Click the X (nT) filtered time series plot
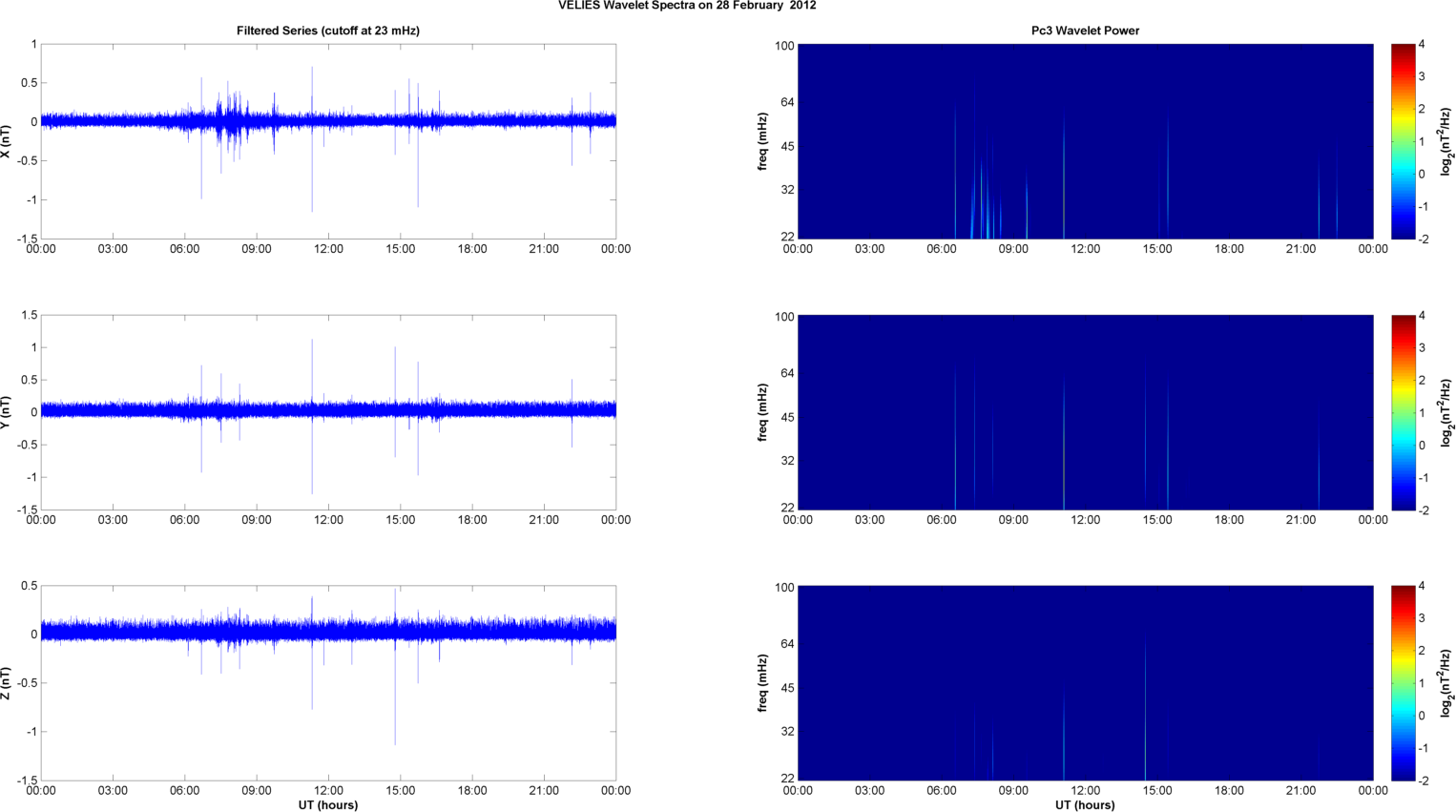The height and width of the screenshot is (812, 1456). click(328, 141)
